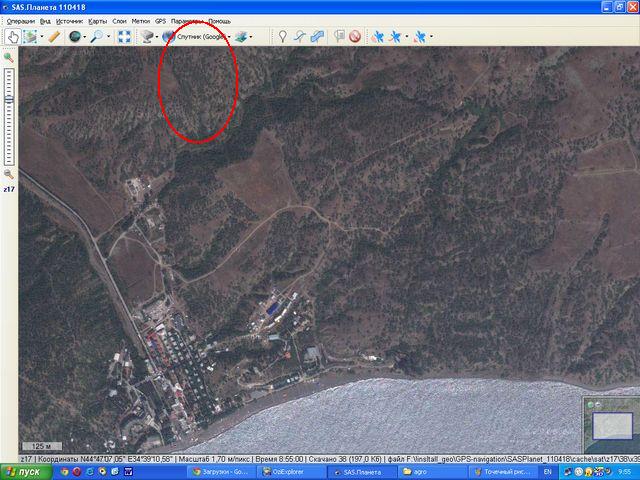
Task: Click the minimap overview thumbnail
Action: [x=610, y=426]
